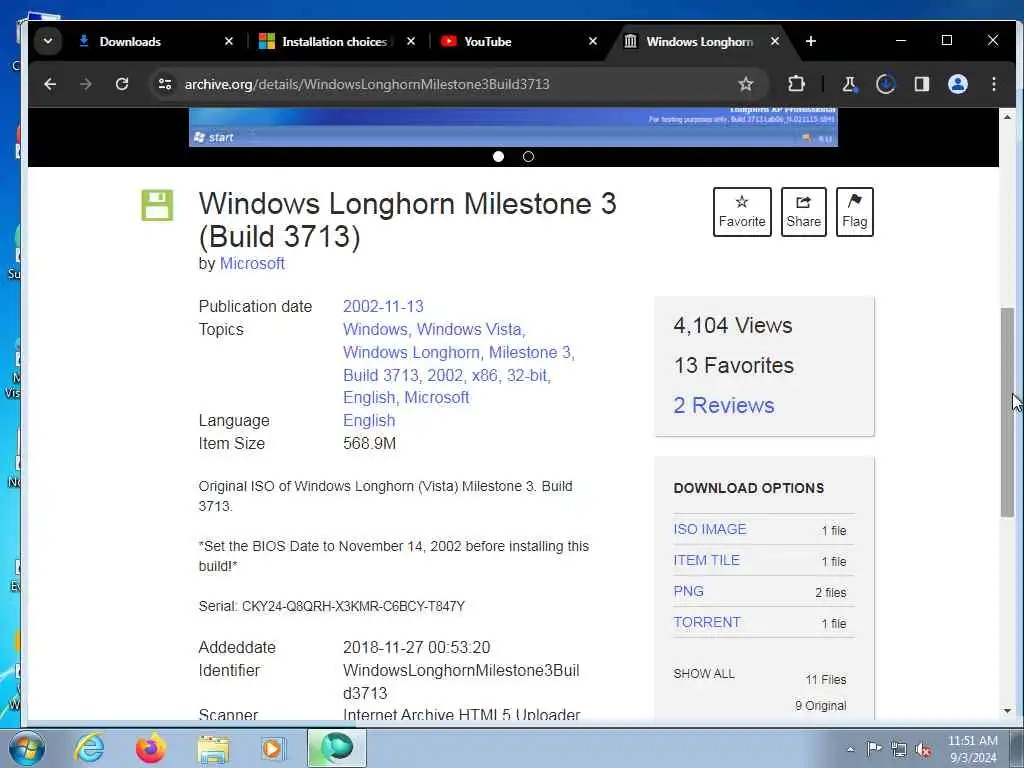Select first carousel image dot

pos(498,157)
